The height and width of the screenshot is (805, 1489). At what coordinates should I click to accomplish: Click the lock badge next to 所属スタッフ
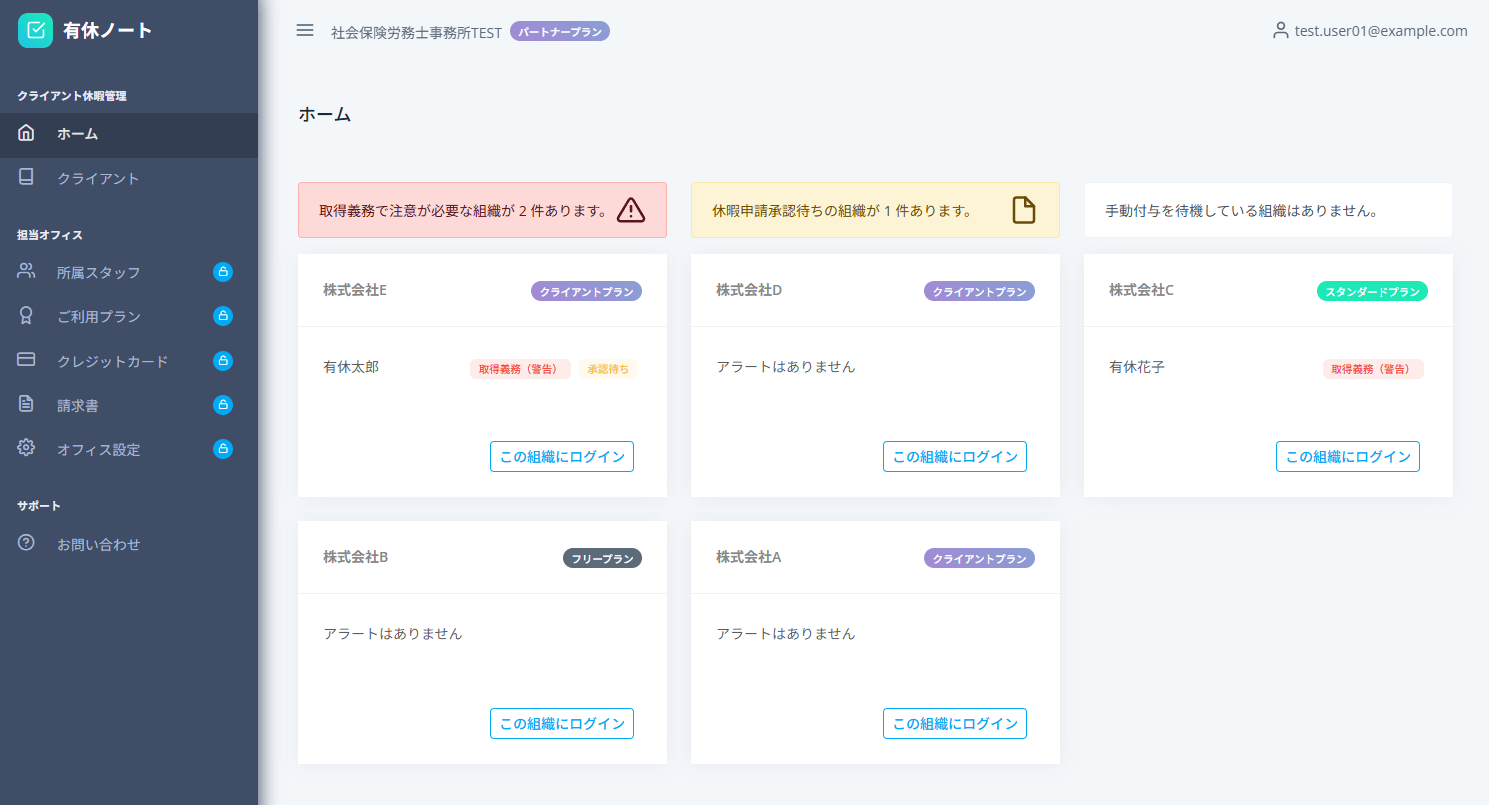click(x=223, y=271)
